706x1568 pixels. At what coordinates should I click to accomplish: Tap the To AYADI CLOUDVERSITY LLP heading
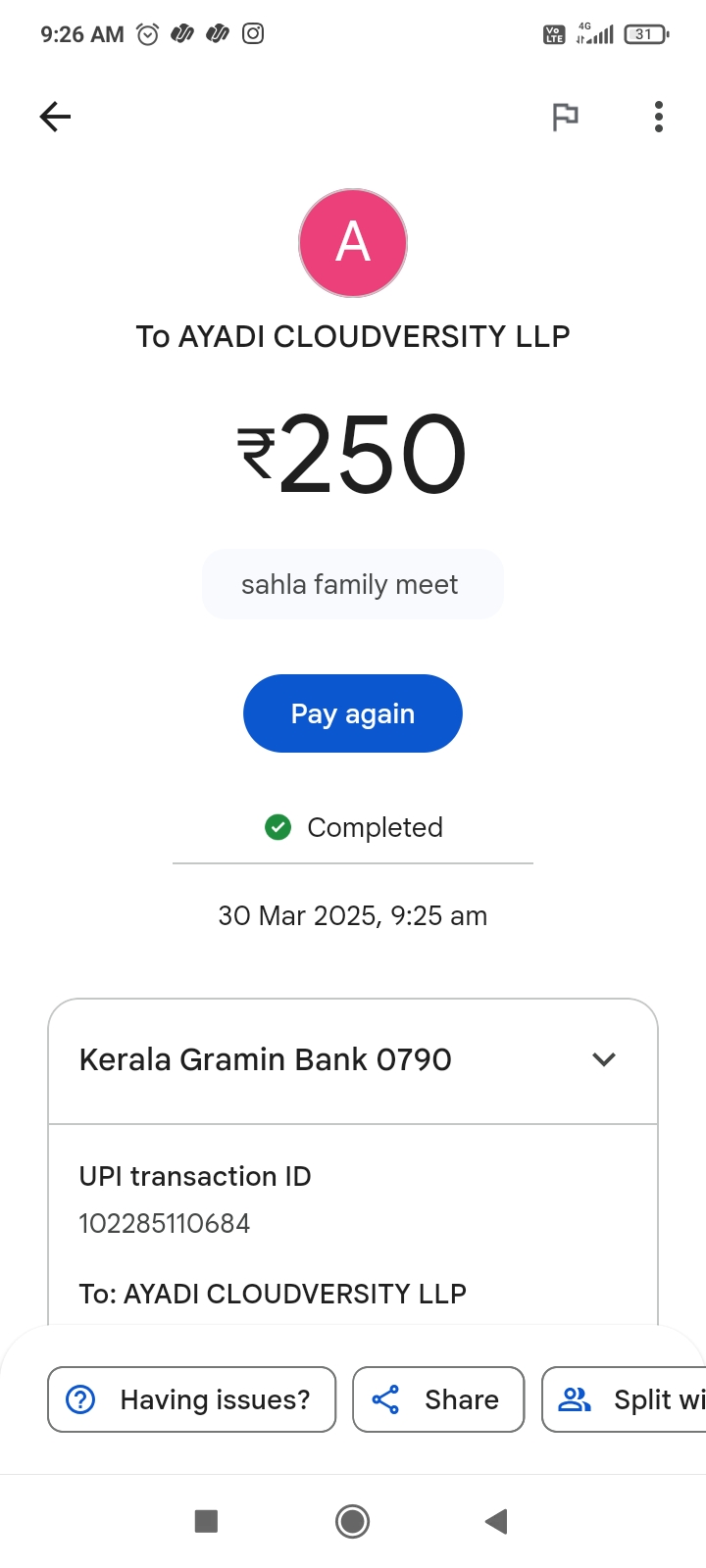[x=353, y=336]
